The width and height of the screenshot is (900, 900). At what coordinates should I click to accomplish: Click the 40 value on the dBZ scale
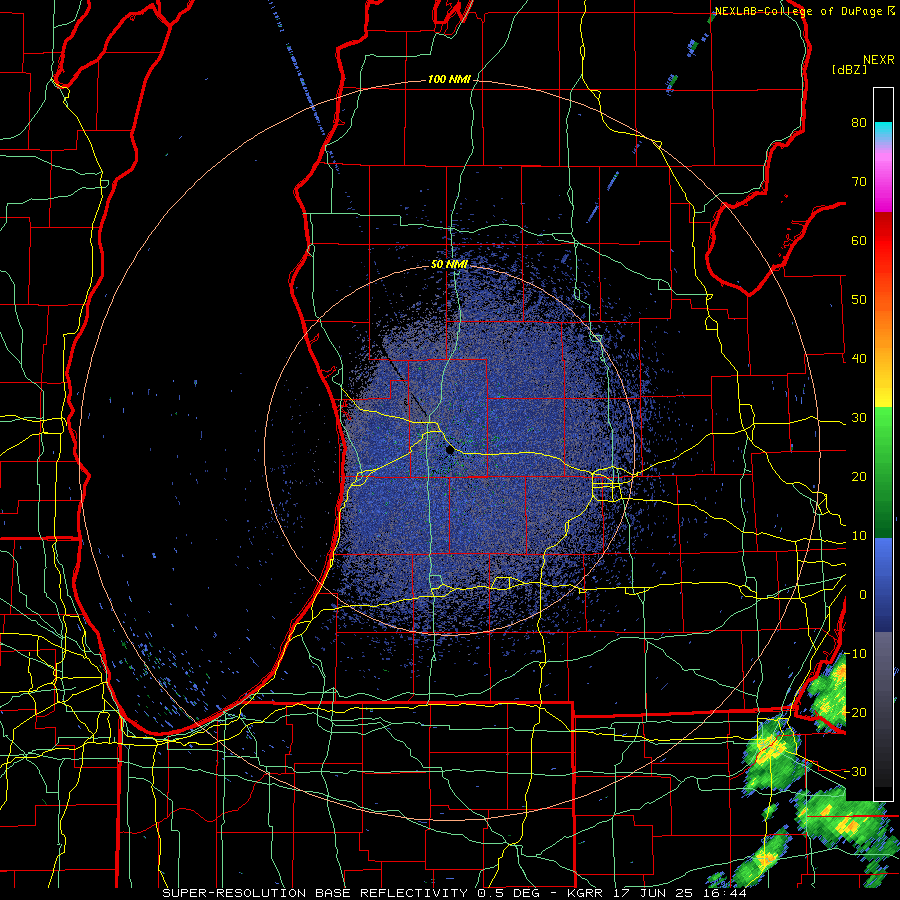pos(859,358)
